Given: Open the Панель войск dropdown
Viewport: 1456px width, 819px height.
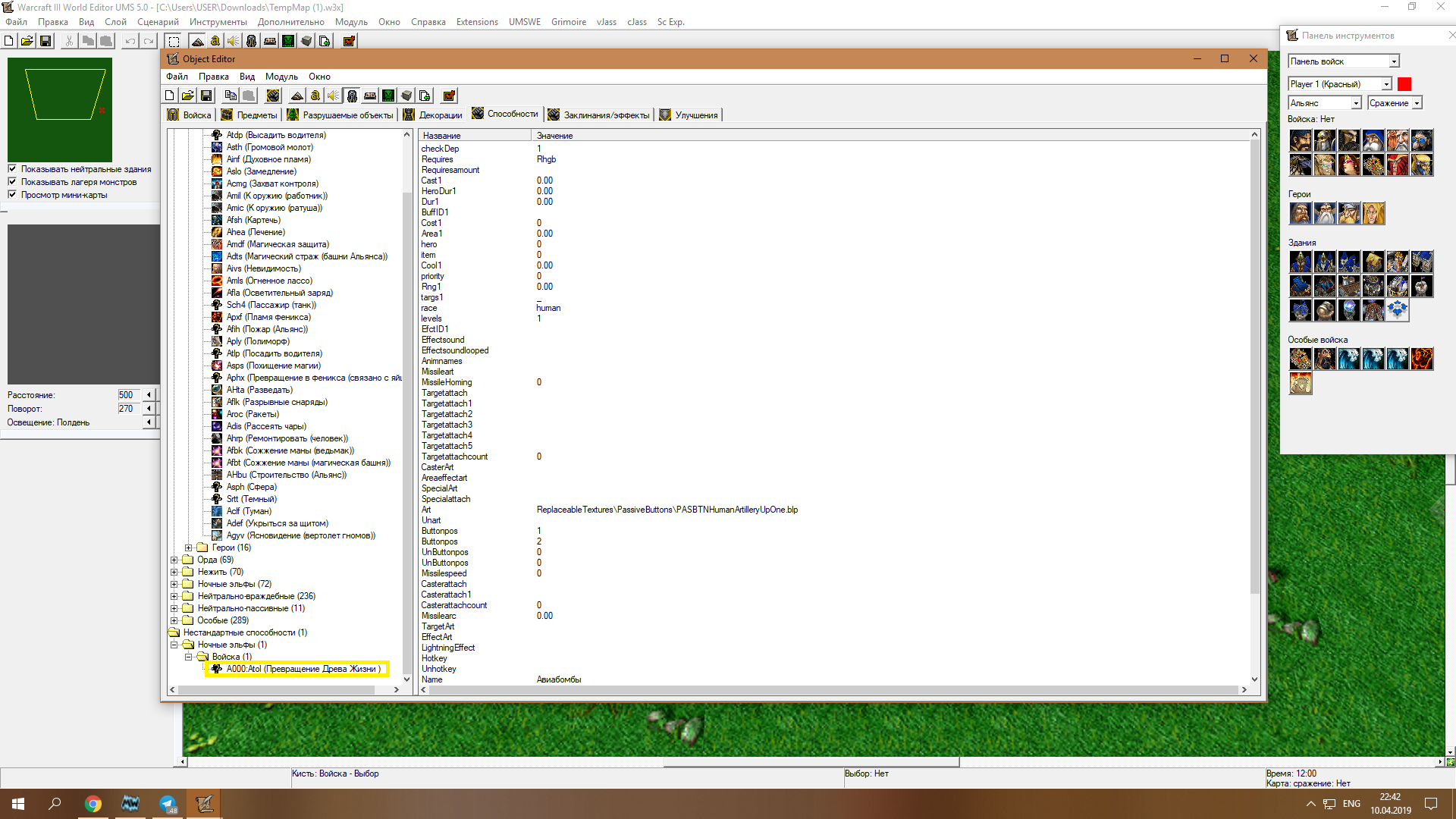Looking at the screenshot, I should click(x=1394, y=61).
